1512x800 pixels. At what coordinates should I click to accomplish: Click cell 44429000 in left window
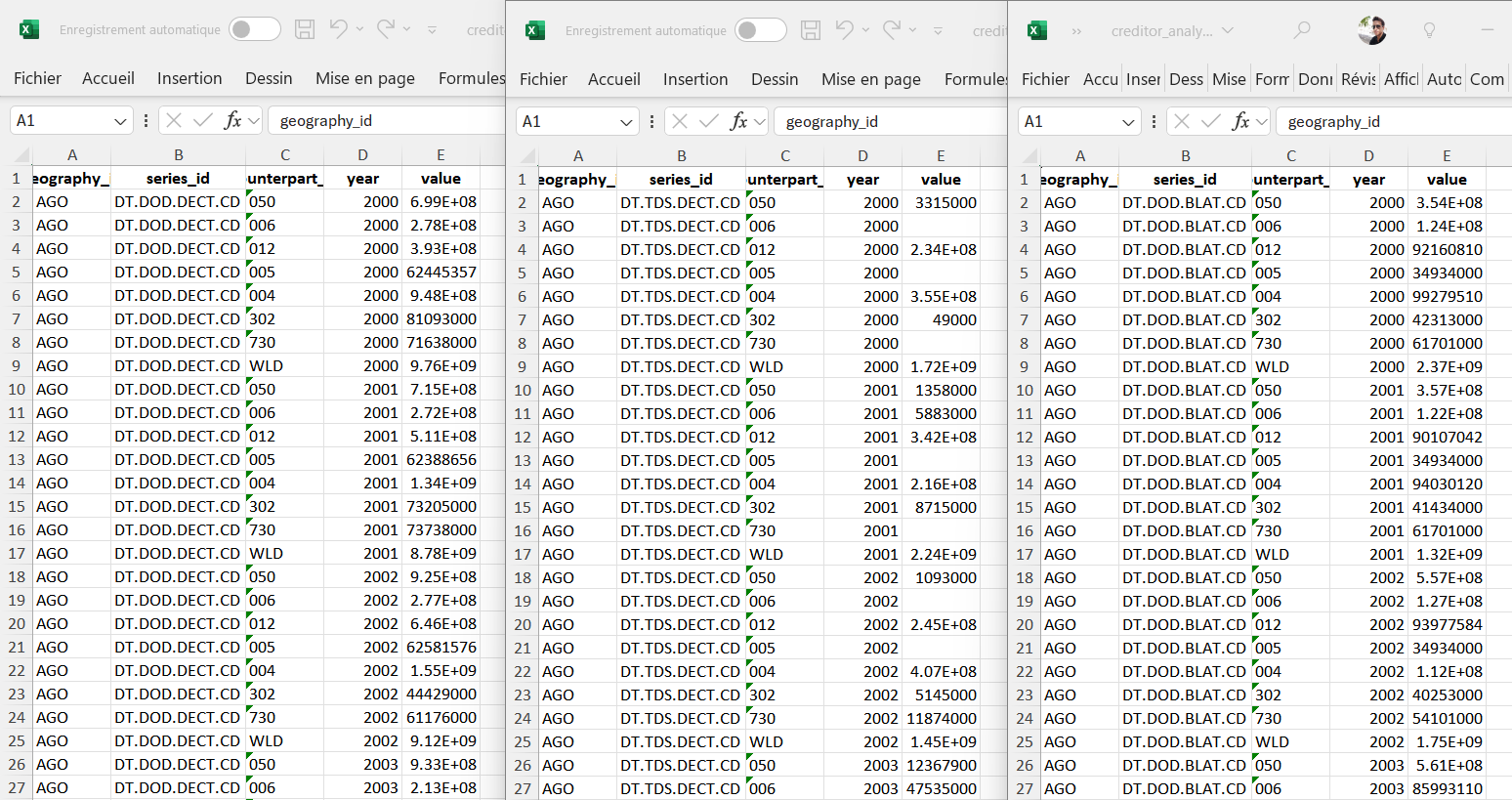click(x=441, y=694)
